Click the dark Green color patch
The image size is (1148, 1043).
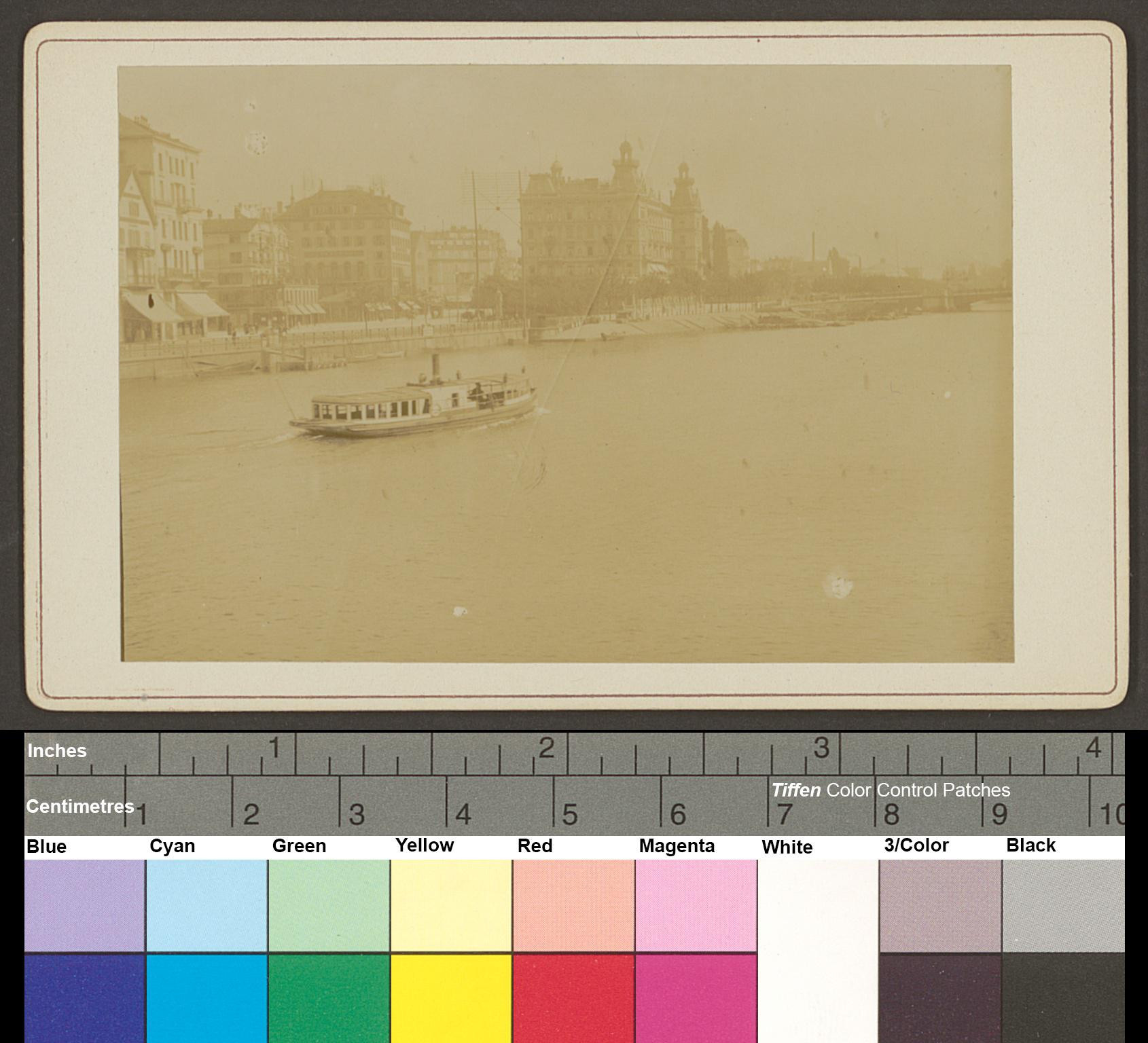coord(329,999)
